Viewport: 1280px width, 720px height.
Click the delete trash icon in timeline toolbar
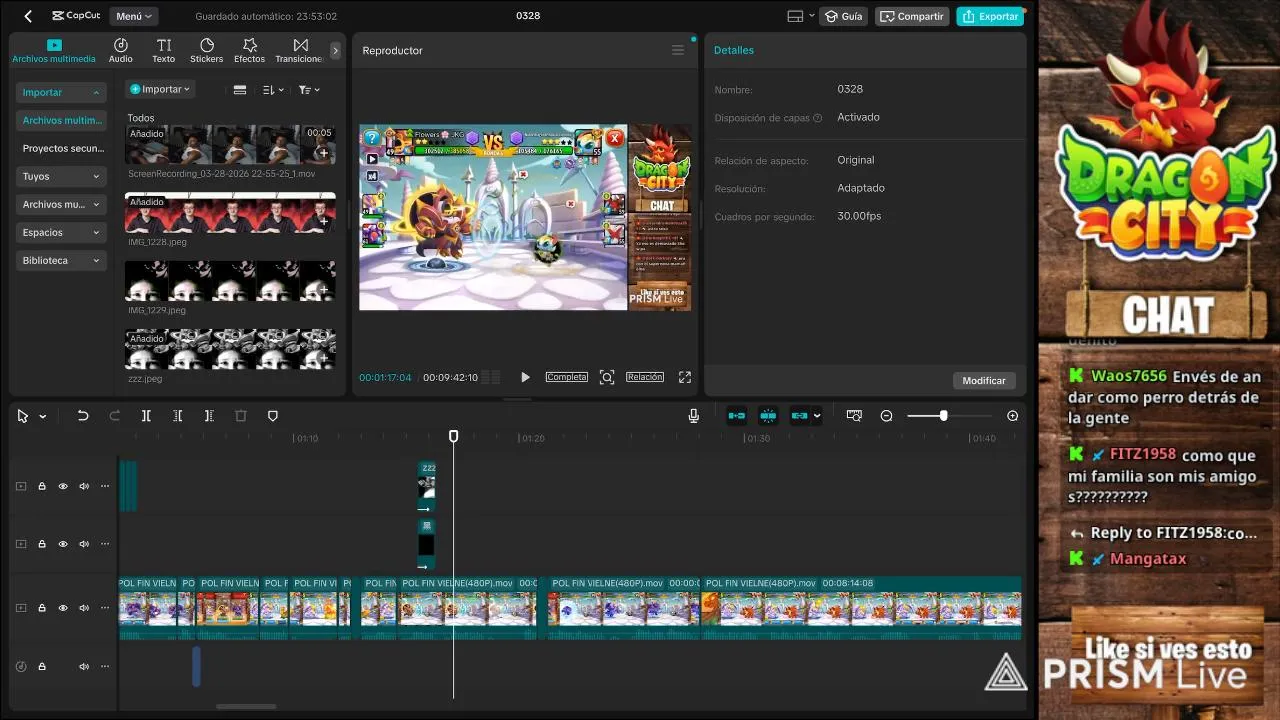tap(241, 416)
